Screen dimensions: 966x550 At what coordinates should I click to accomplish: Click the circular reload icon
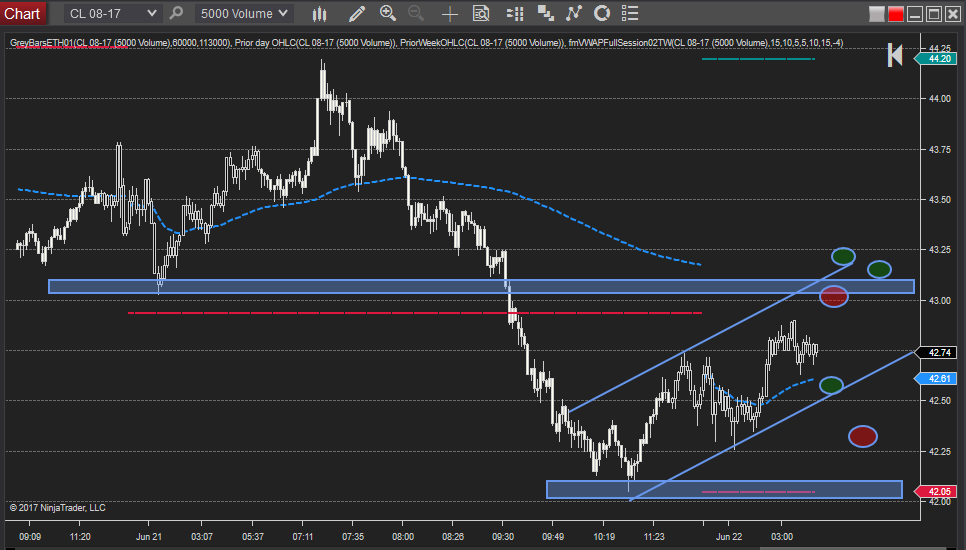point(602,14)
